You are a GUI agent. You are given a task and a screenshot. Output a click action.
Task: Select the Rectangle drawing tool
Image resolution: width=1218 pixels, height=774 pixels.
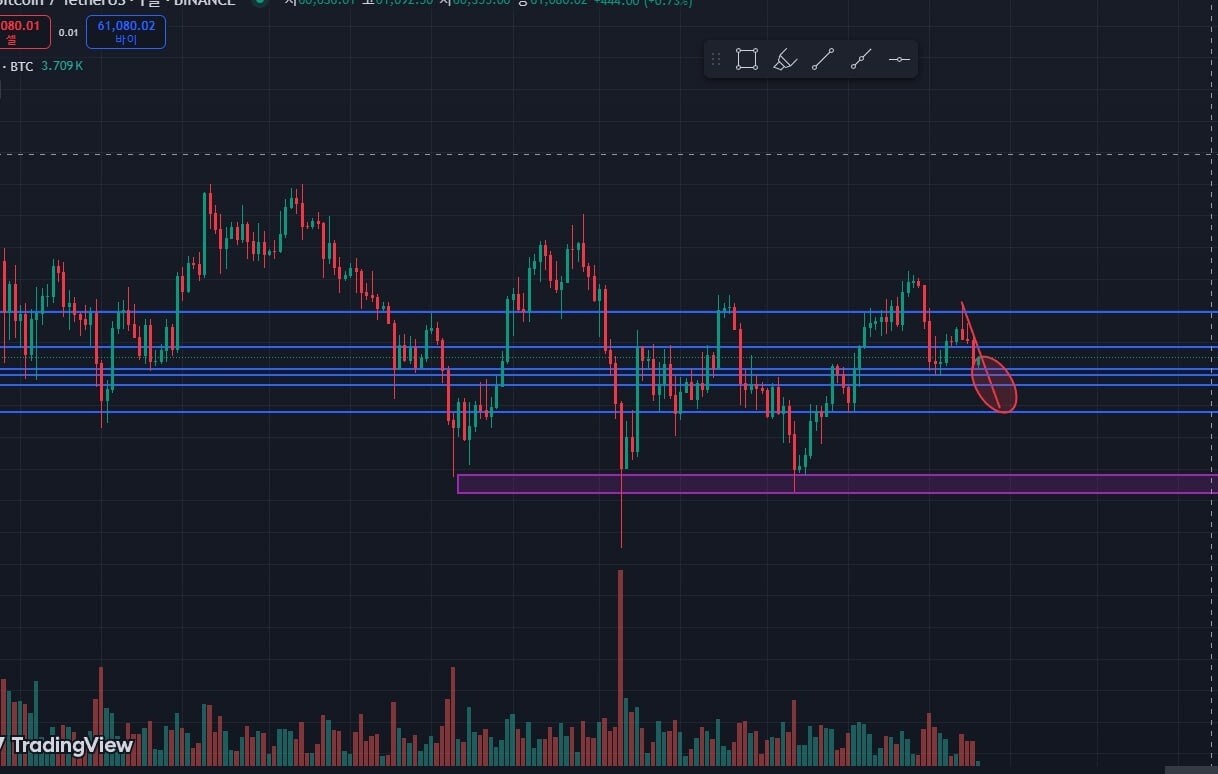(746, 60)
